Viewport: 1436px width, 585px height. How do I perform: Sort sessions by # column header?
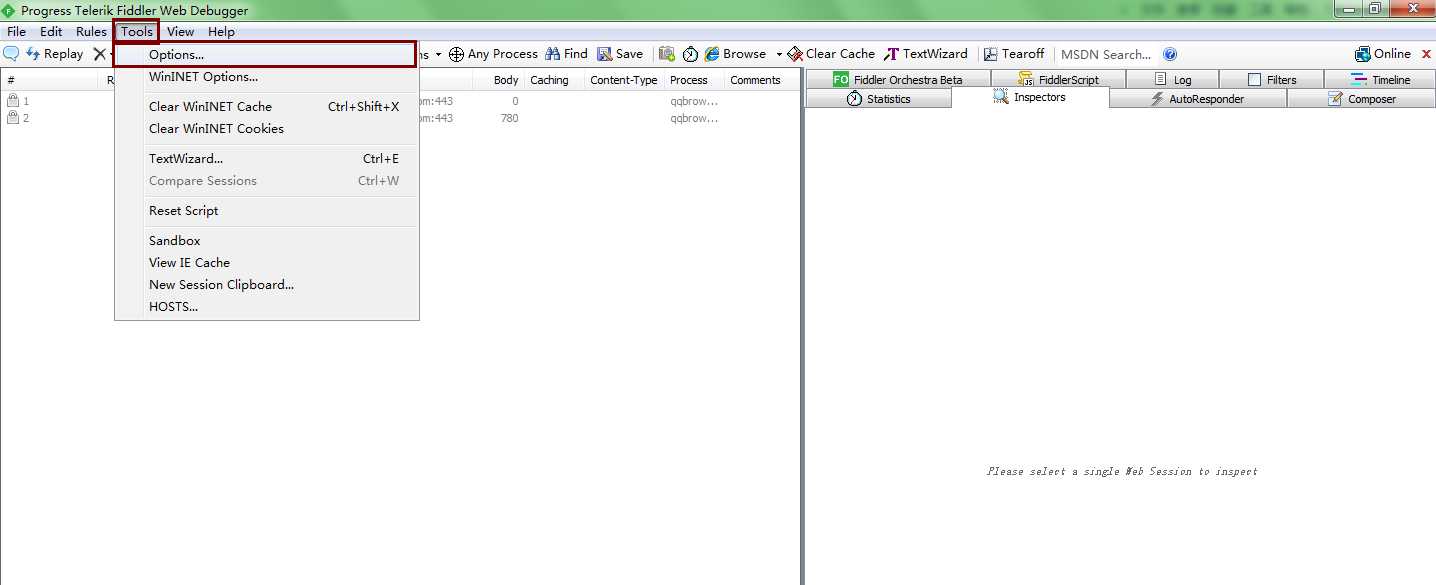50,80
